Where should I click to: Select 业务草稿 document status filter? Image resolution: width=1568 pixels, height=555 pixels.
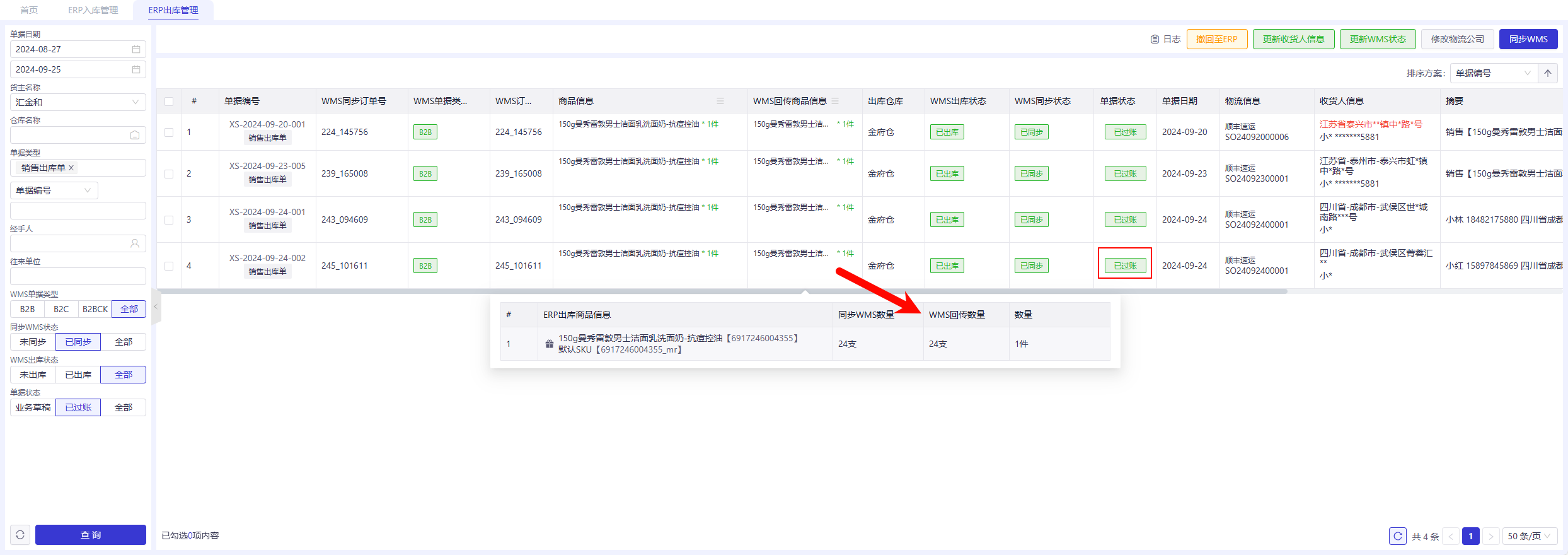33,407
